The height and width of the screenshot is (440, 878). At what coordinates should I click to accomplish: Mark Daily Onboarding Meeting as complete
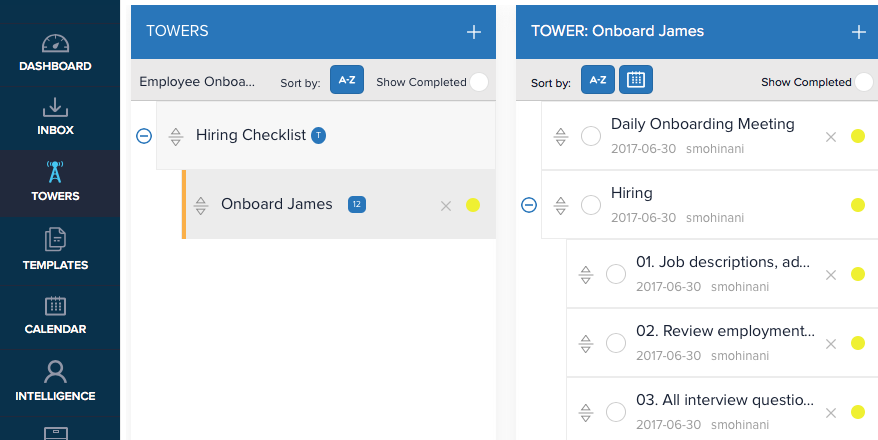point(591,136)
